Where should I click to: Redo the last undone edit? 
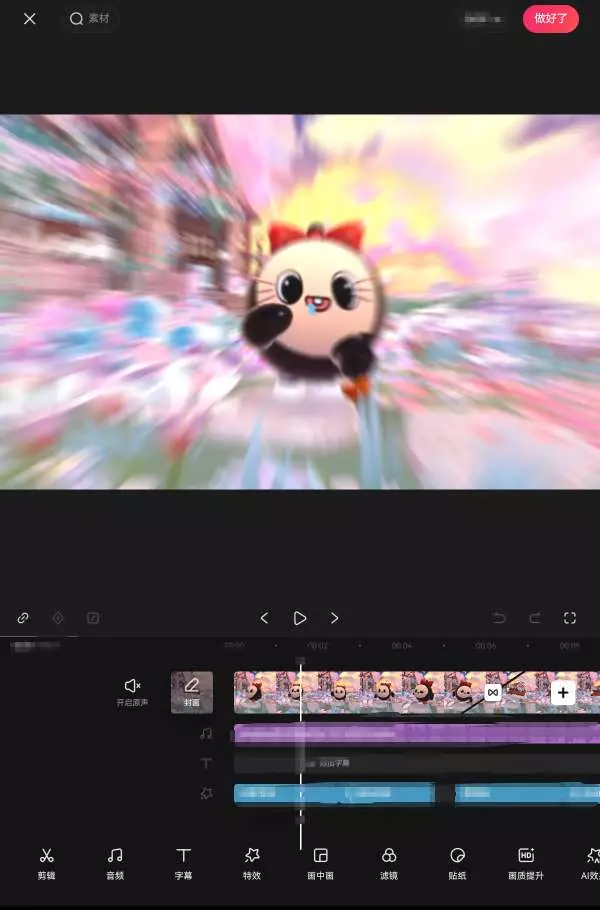pyautogui.click(x=535, y=618)
